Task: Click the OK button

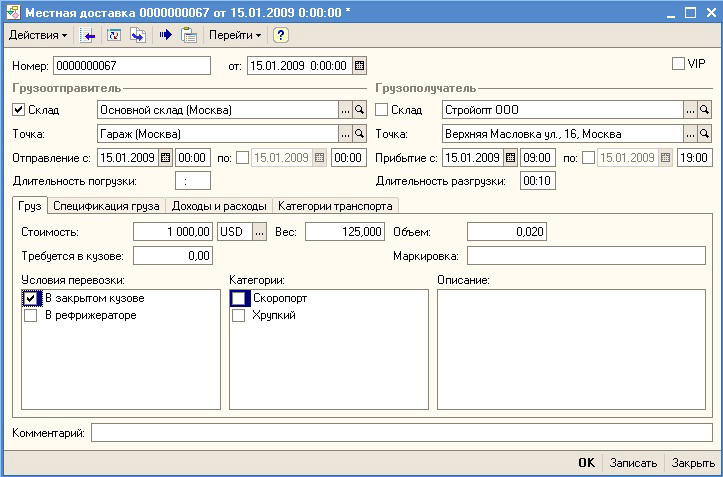Action: click(x=586, y=463)
